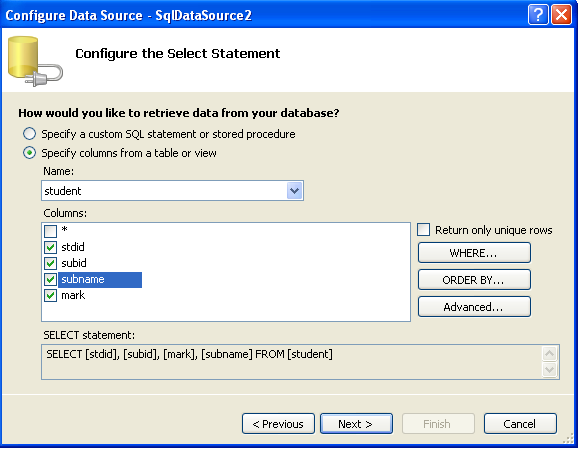The height and width of the screenshot is (449, 579).
Task: Select columns from a table radio option
Action: [30, 153]
